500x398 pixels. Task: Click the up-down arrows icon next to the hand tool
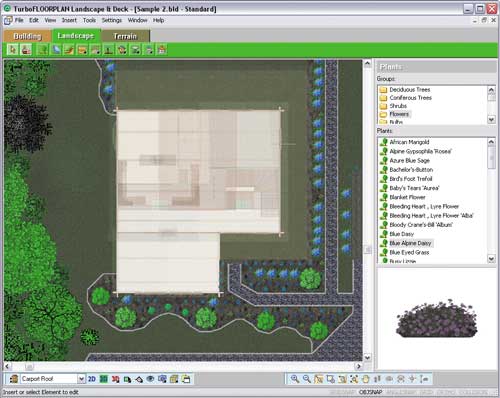(x=377, y=379)
